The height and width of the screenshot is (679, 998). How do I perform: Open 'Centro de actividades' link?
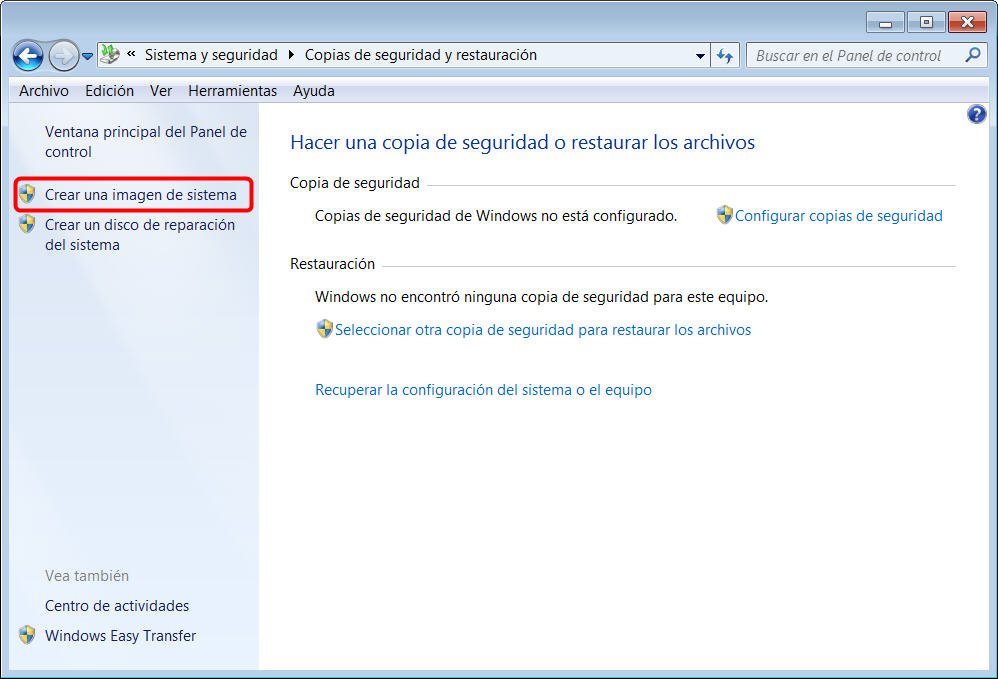[x=117, y=606]
